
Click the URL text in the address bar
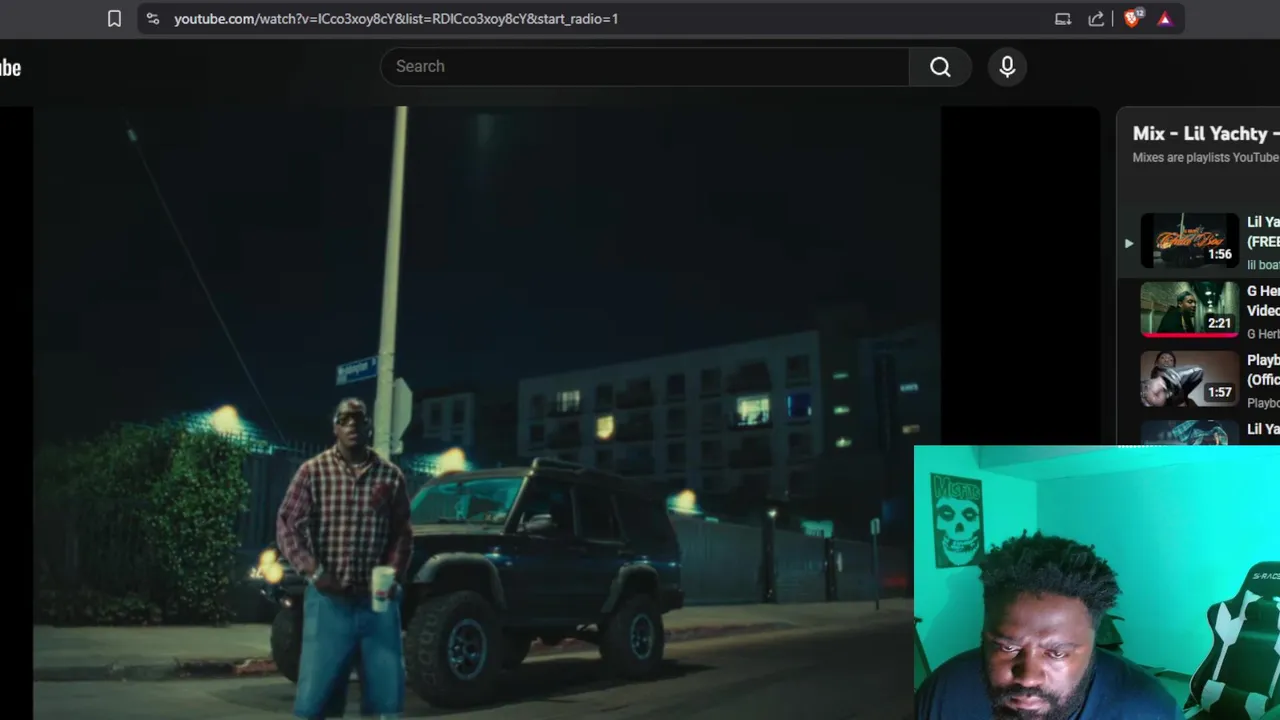(396, 18)
